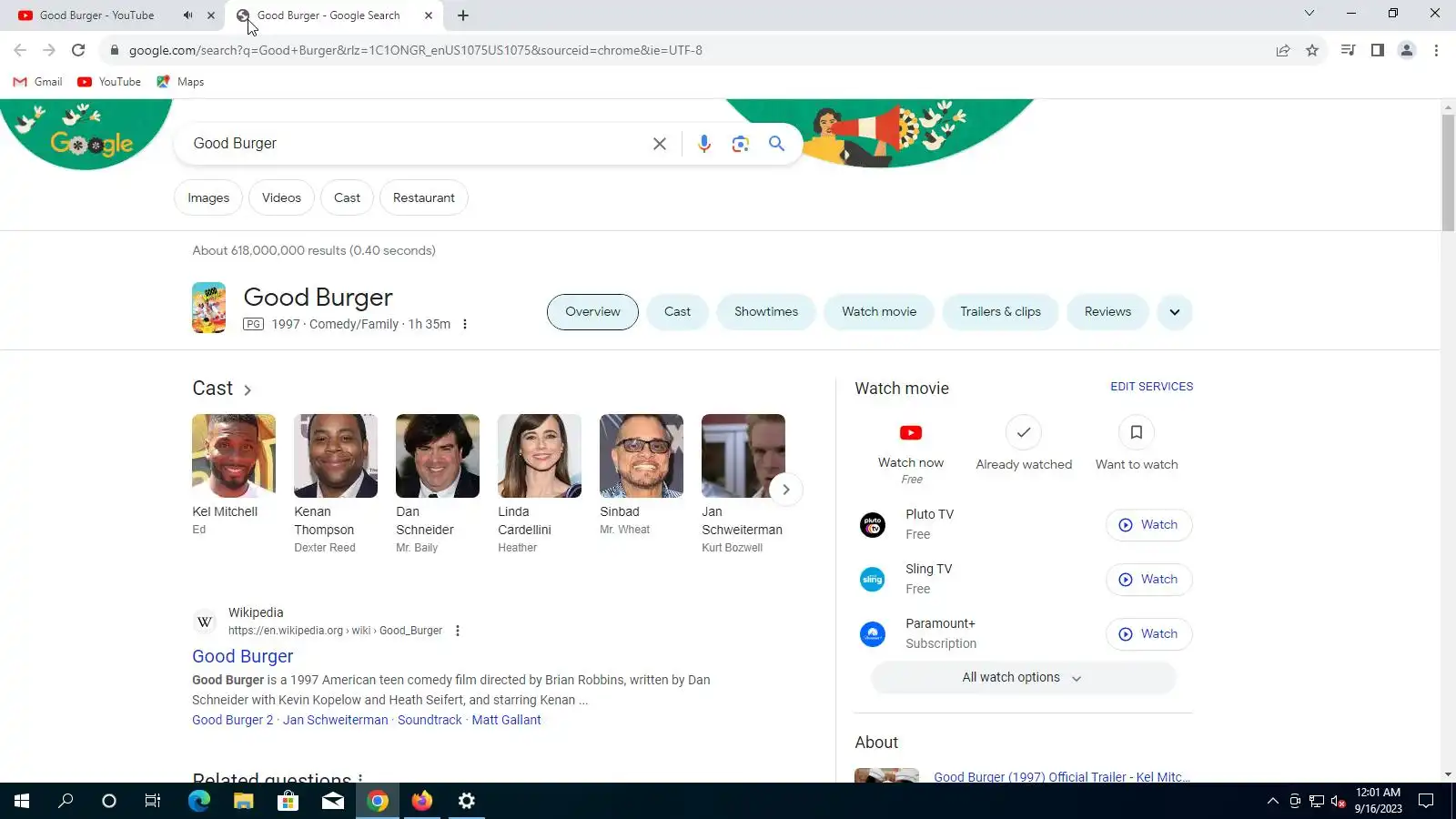
Task: Click the voice search microphone icon
Action: click(703, 144)
